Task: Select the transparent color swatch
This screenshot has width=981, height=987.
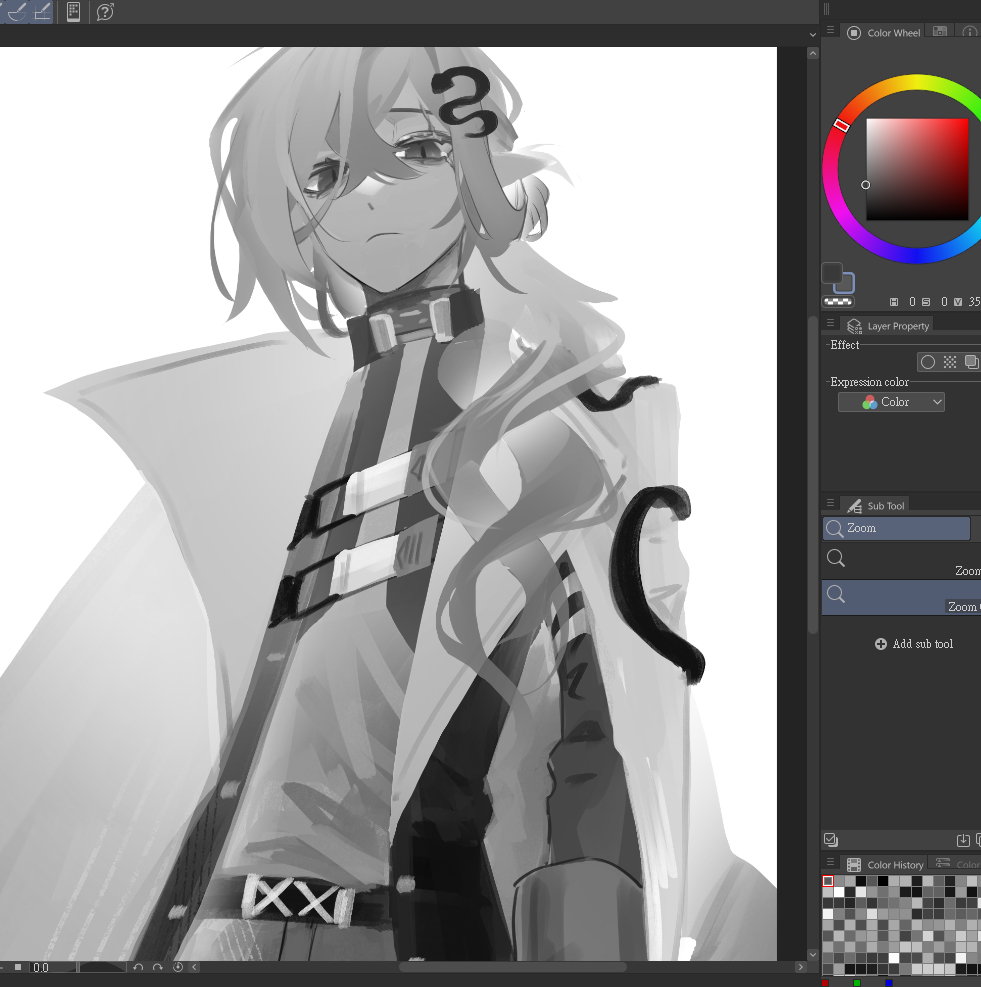Action: click(838, 300)
